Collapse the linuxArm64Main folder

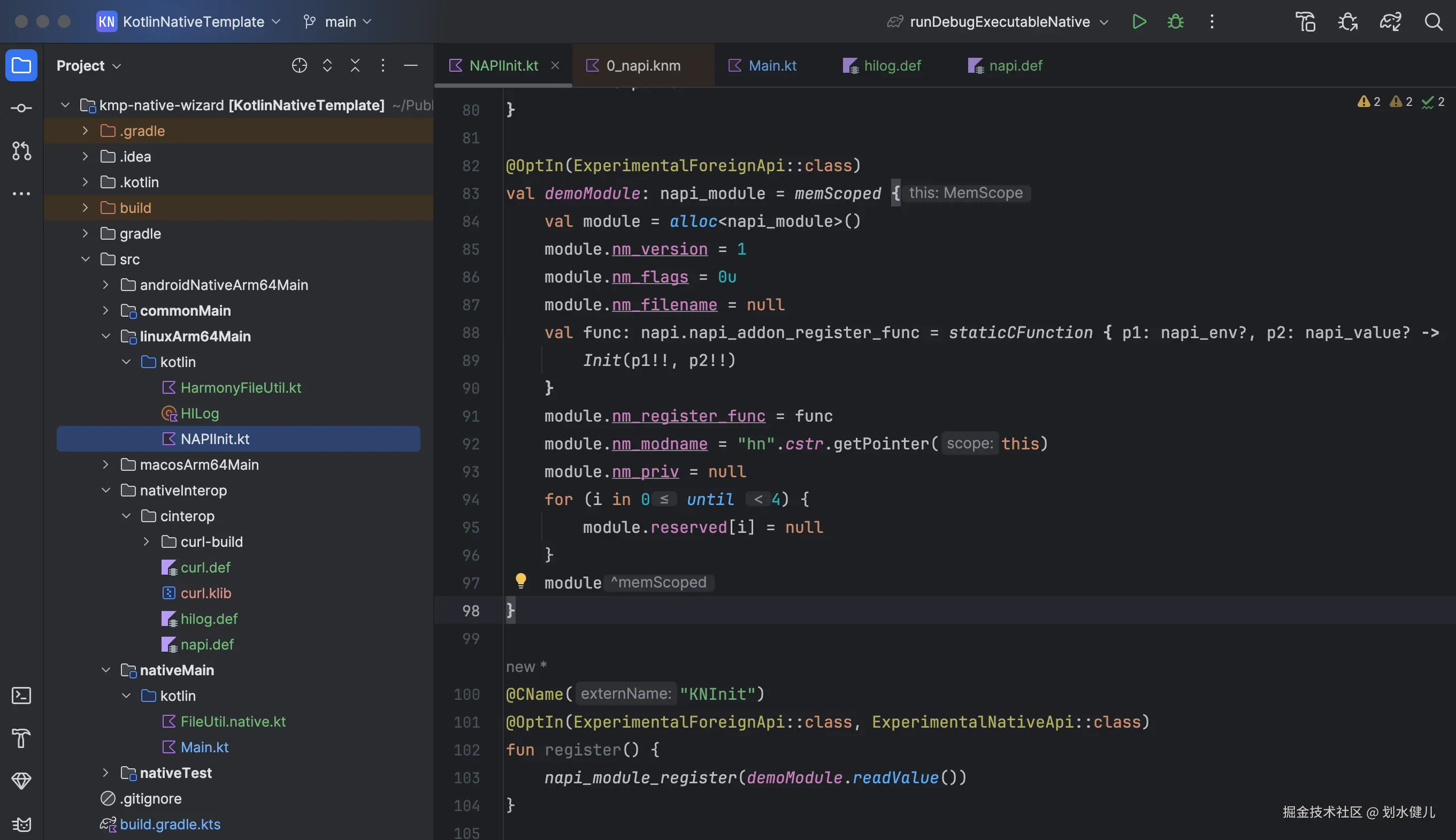(105, 337)
